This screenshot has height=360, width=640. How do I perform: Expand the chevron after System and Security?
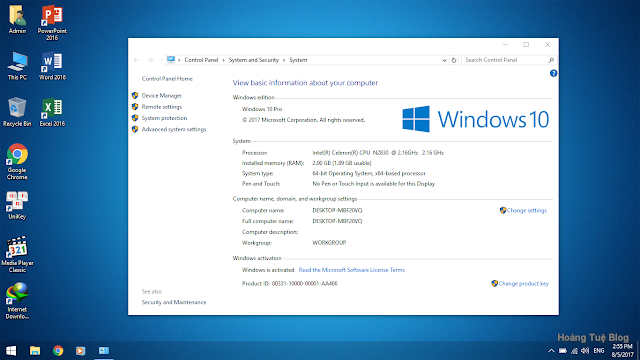point(284,60)
